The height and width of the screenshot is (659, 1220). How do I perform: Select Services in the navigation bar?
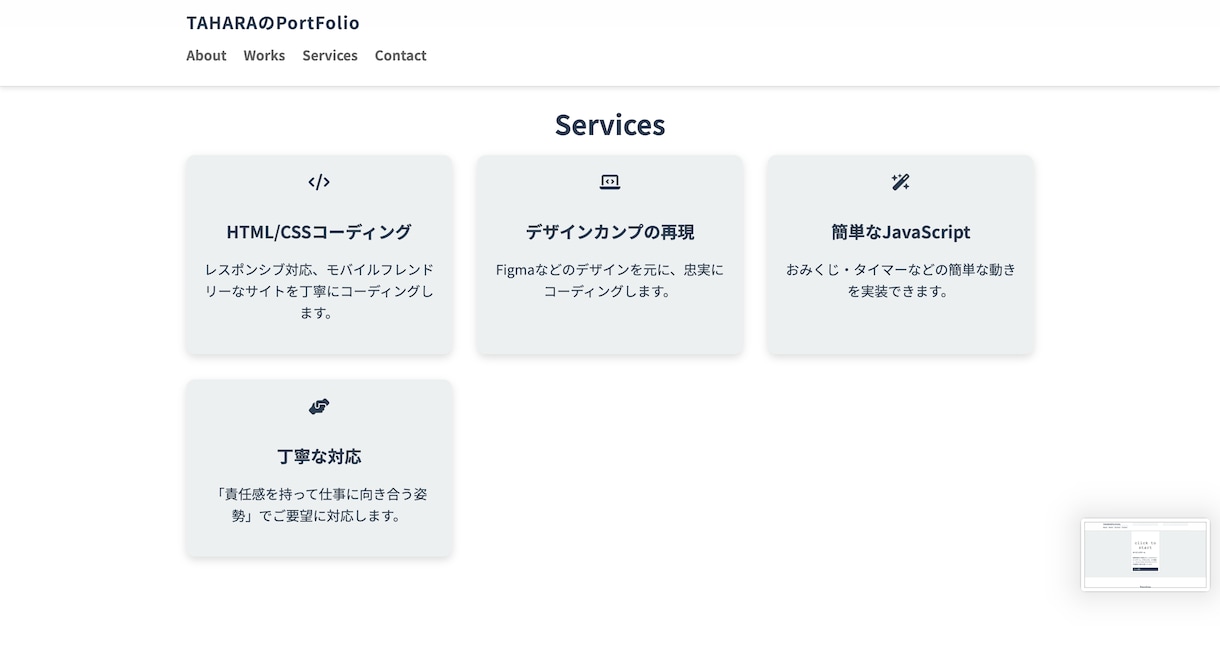[x=330, y=56]
